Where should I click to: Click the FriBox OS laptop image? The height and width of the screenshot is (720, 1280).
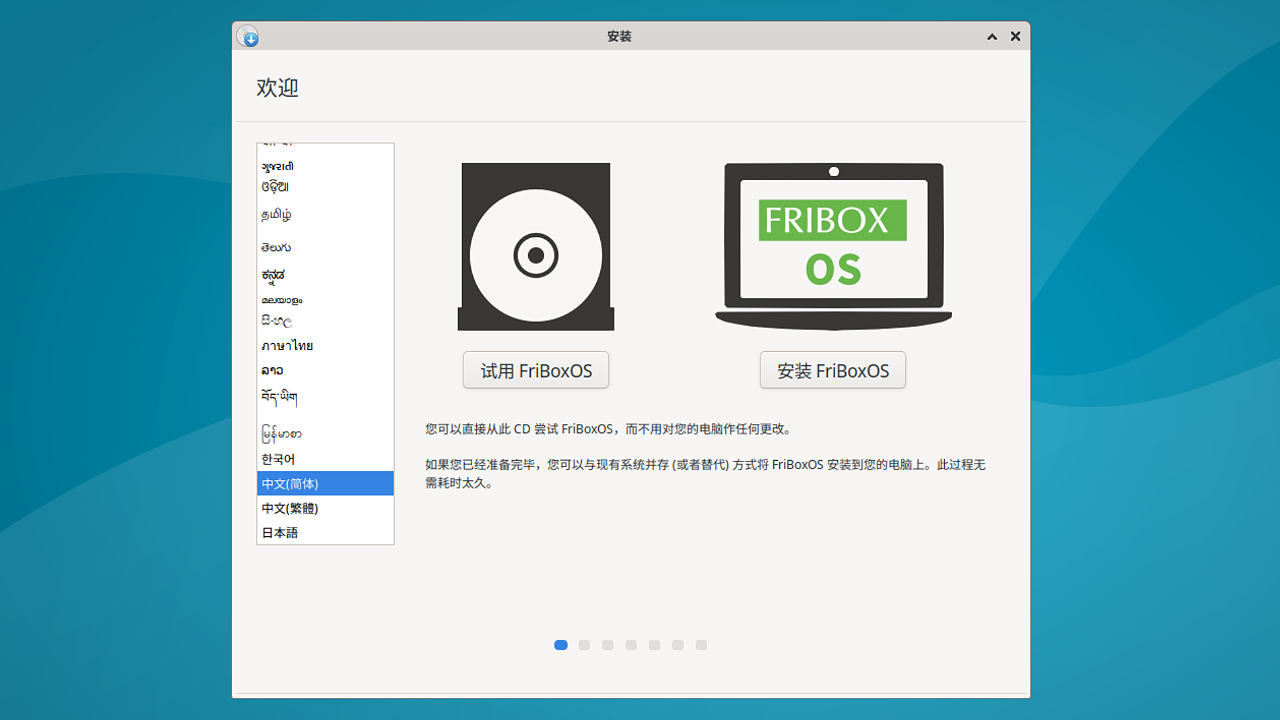pyautogui.click(x=833, y=246)
